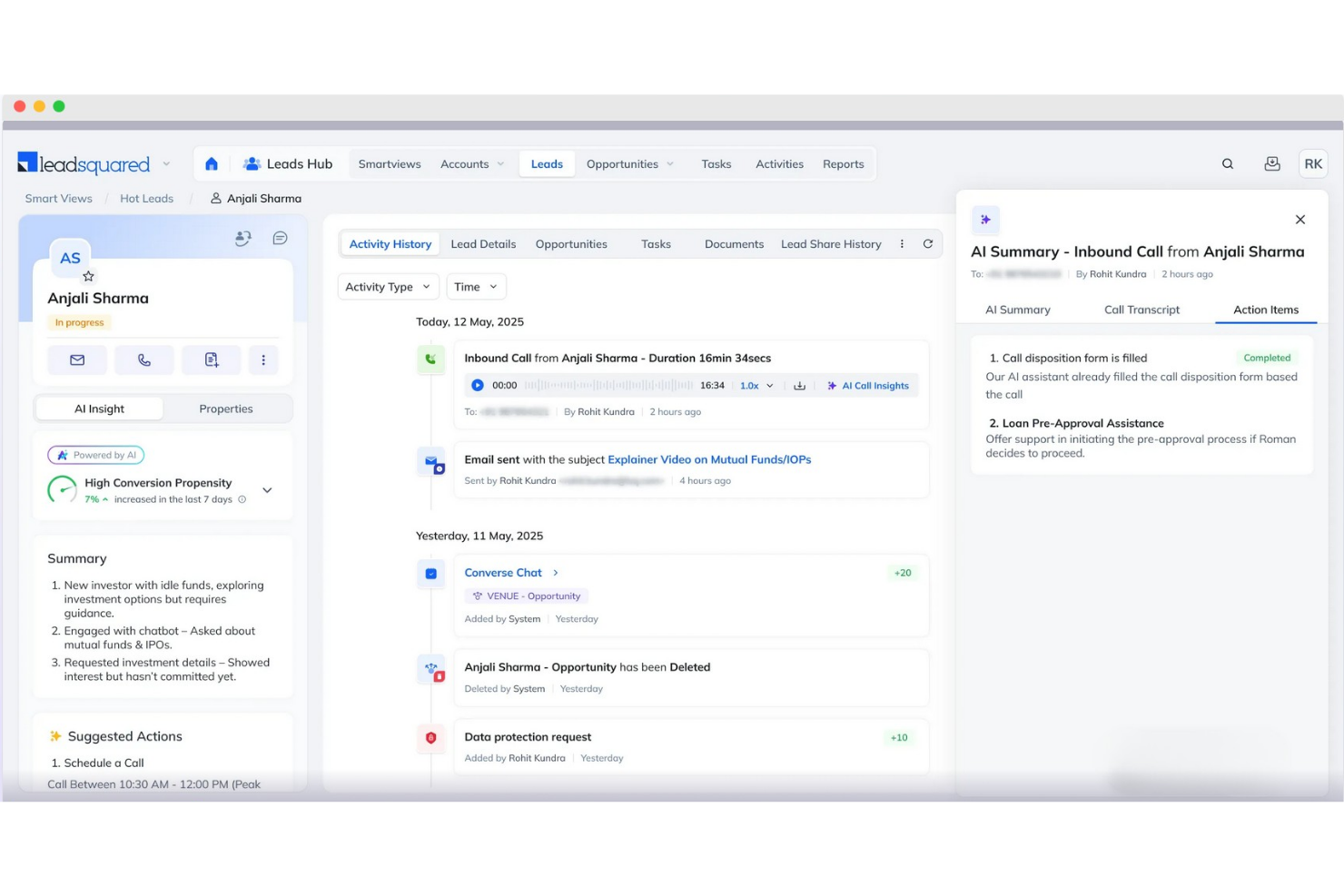The height and width of the screenshot is (896, 1344).
Task: Open the Explainer Video on Mutual Funds/IOPs link
Action: (708, 459)
